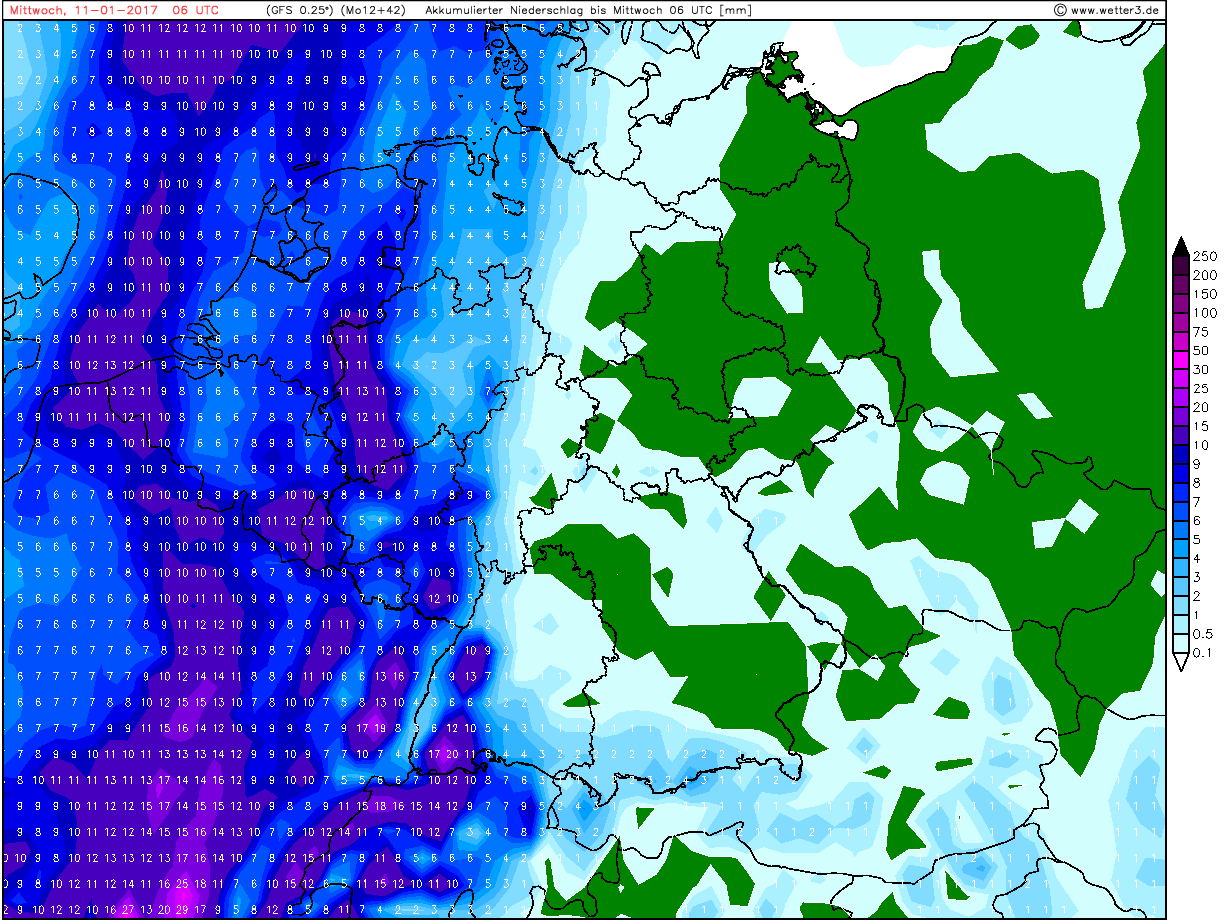Pick legend swatch between 1 and 0.5
This screenshot has width=1229, height=922.
1180,626
